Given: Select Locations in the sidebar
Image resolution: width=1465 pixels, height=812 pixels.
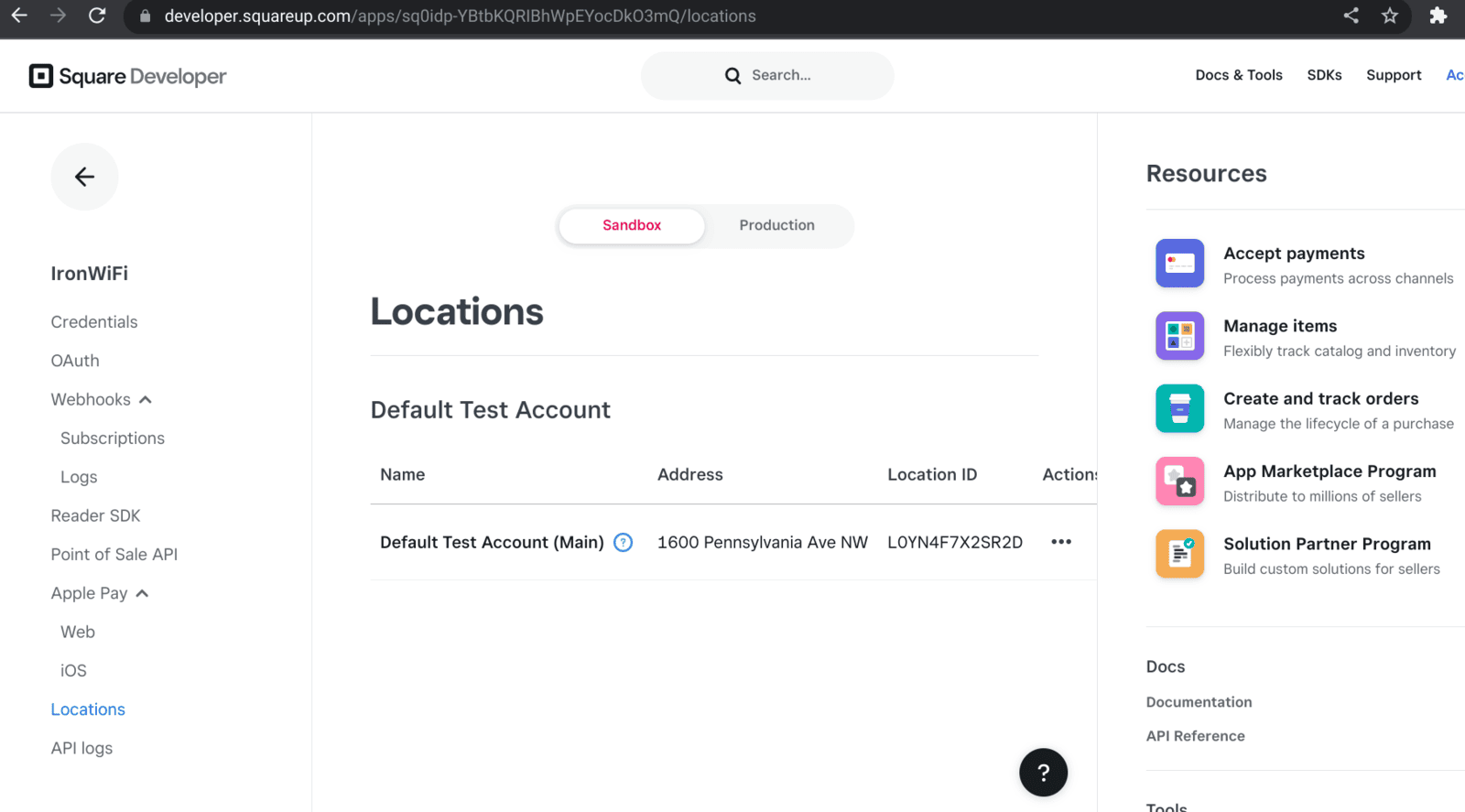Looking at the screenshot, I should [x=88, y=709].
